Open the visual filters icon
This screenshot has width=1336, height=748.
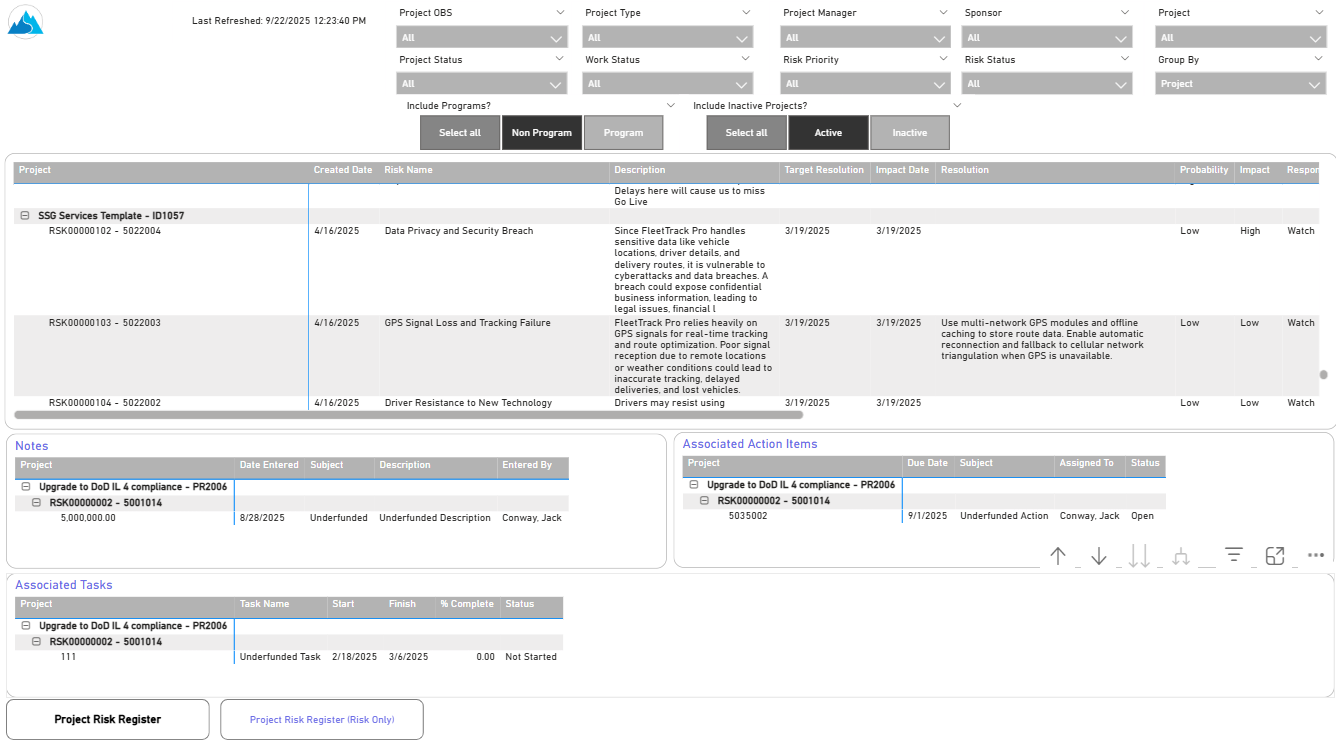pos(1234,556)
